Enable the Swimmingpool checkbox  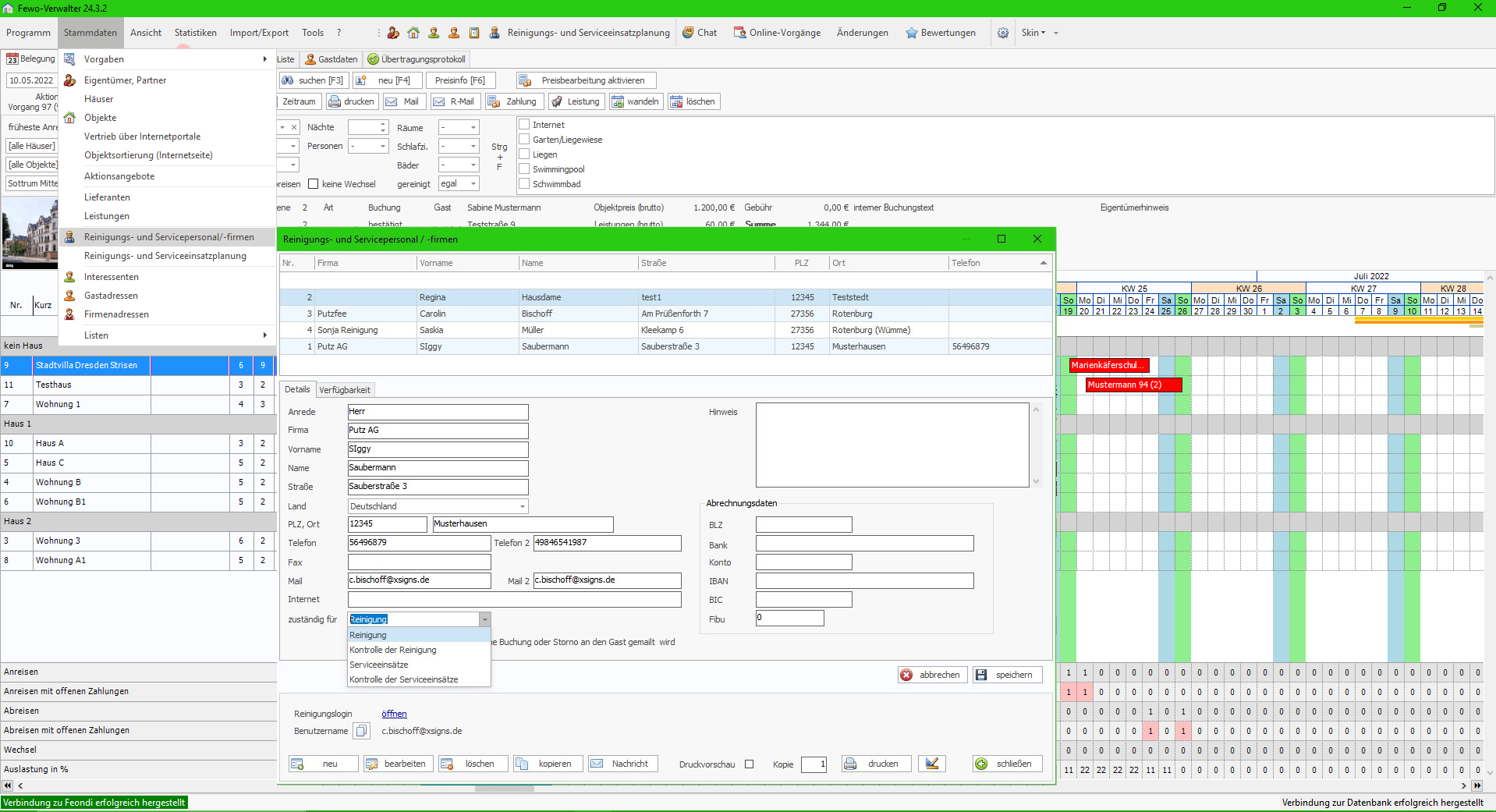tap(525, 169)
